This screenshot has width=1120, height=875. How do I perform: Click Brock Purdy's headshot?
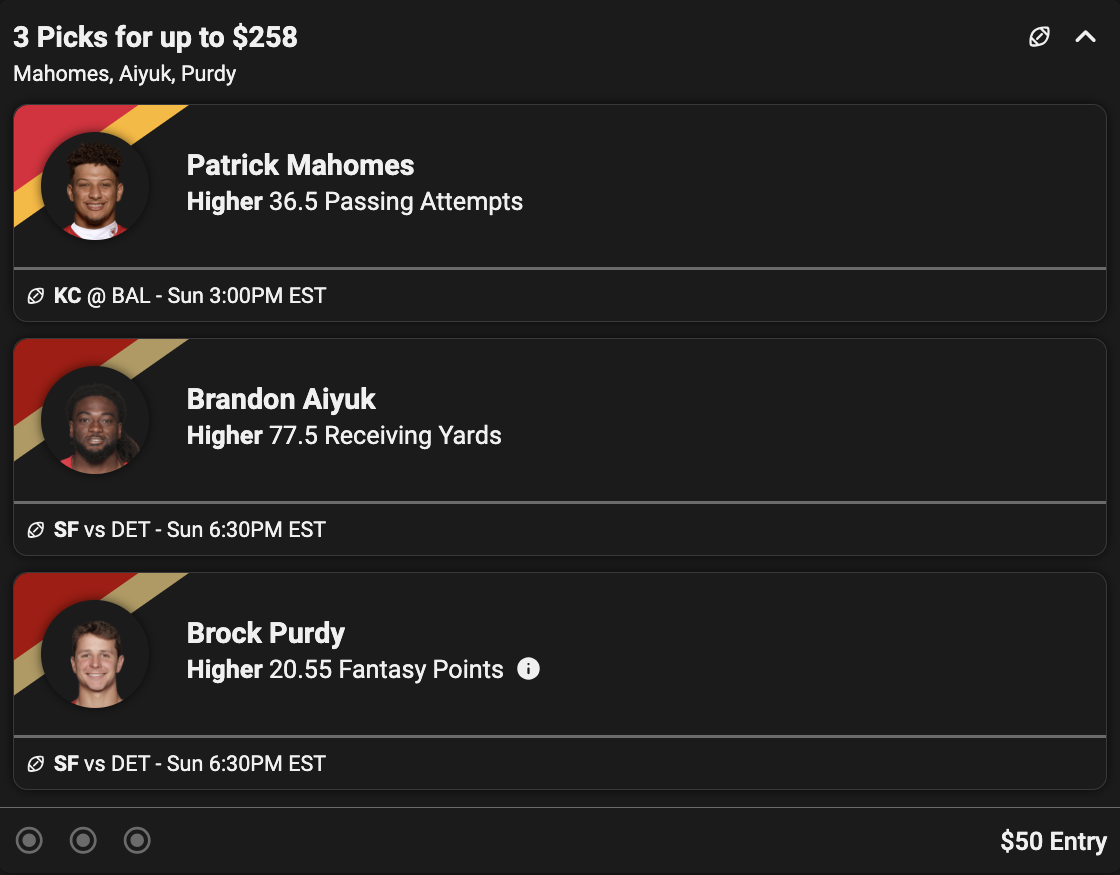click(96, 655)
